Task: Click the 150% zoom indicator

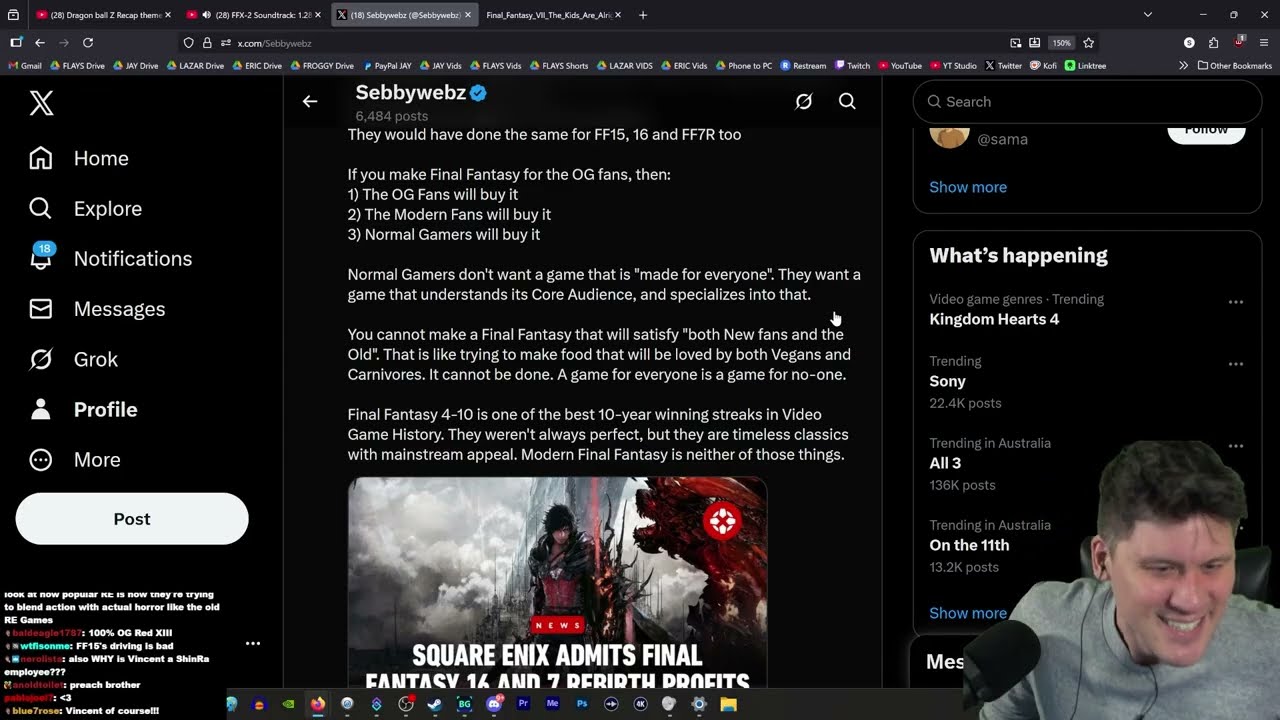Action: [1061, 43]
